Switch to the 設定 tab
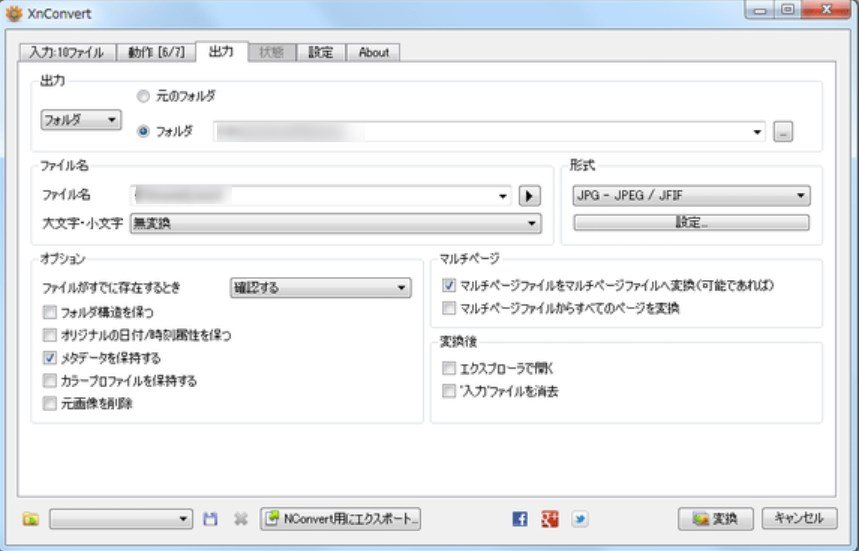 [320, 53]
